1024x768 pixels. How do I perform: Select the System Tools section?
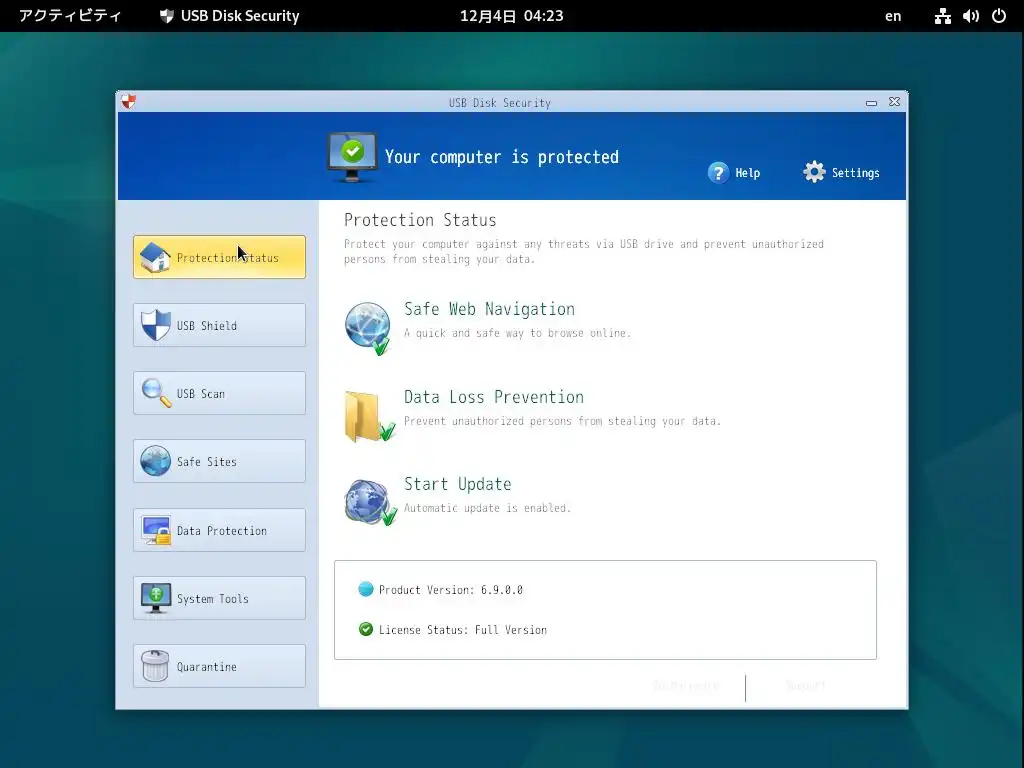pyautogui.click(x=219, y=598)
